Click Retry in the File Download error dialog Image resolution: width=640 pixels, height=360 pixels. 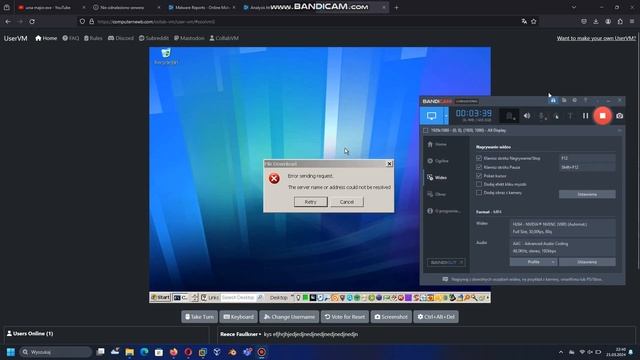(311, 202)
